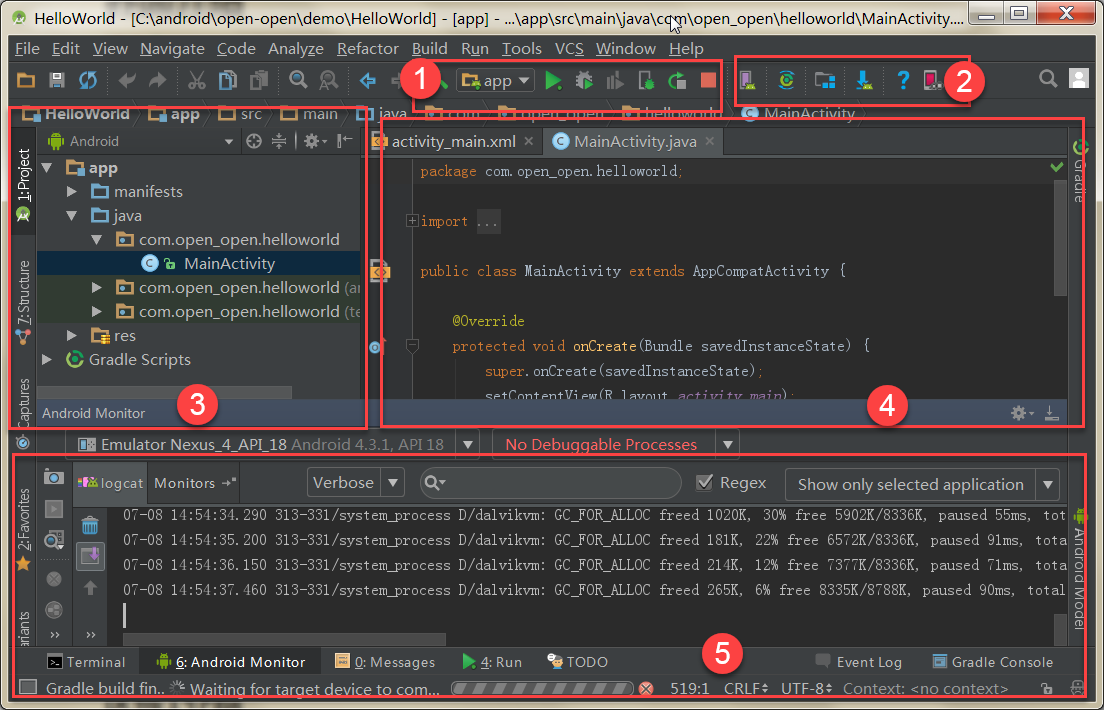Image resolution: width=1104 pixels, height=710 pixels.
Task: Capture a screenshot of the emulator
Action: click(x=53, y=477)
